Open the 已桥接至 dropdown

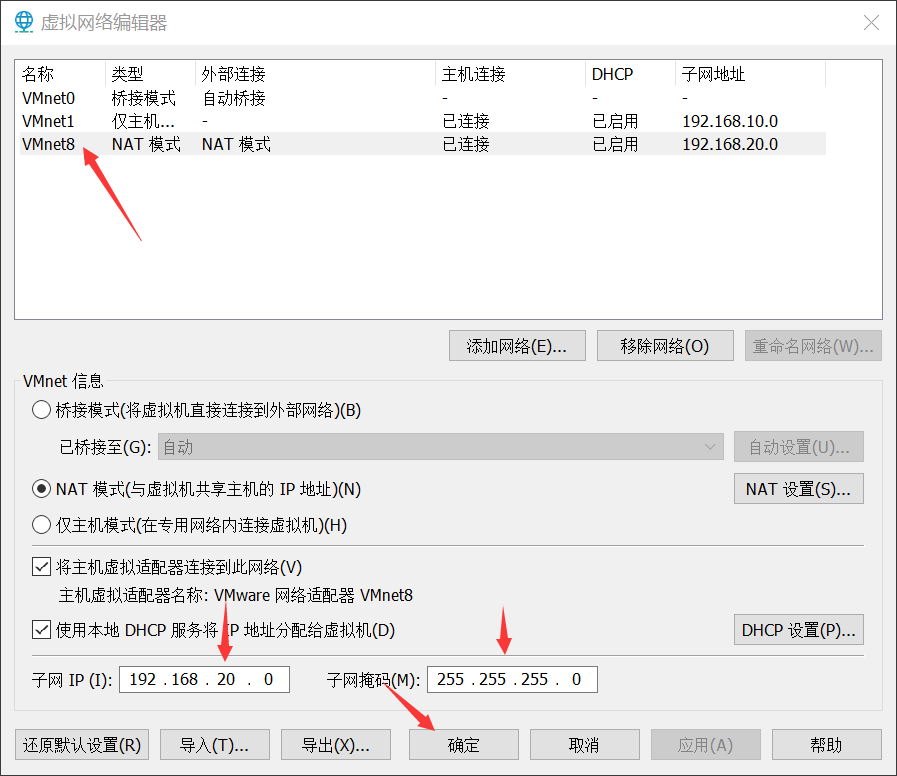440,447
